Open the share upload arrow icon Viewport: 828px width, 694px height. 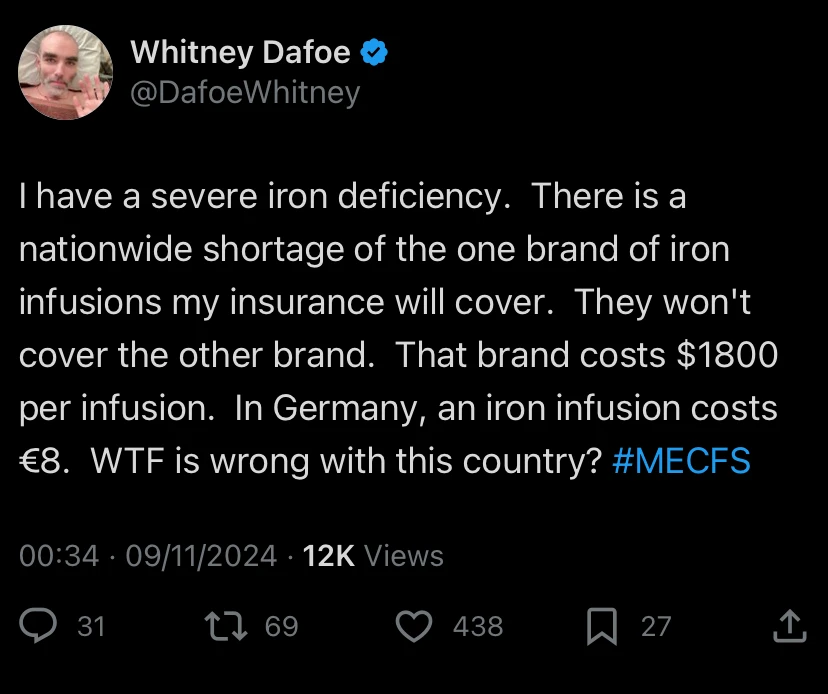click(x=790, y=626)
